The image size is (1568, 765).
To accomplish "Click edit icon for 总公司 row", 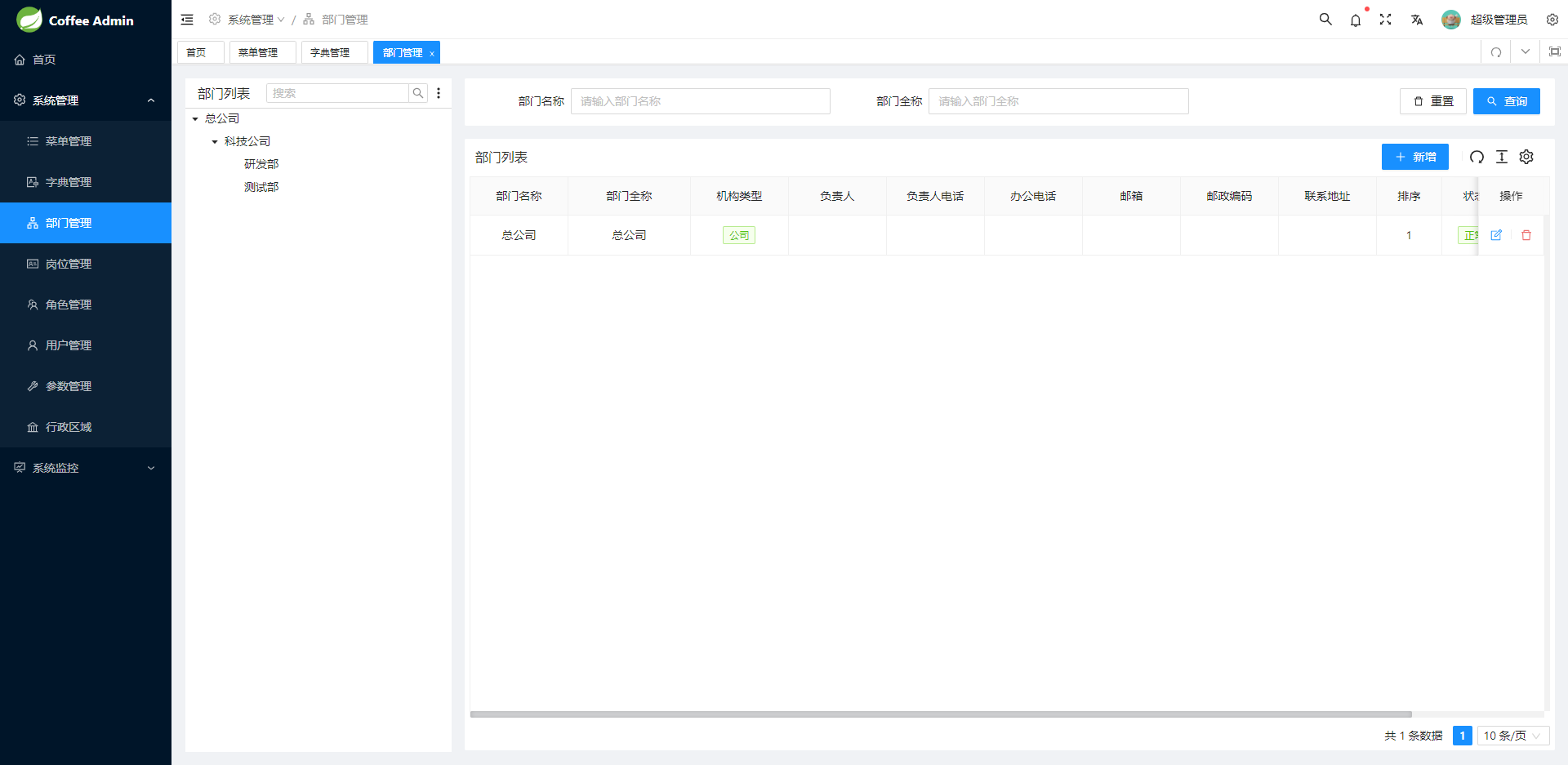I will 1496,235.
